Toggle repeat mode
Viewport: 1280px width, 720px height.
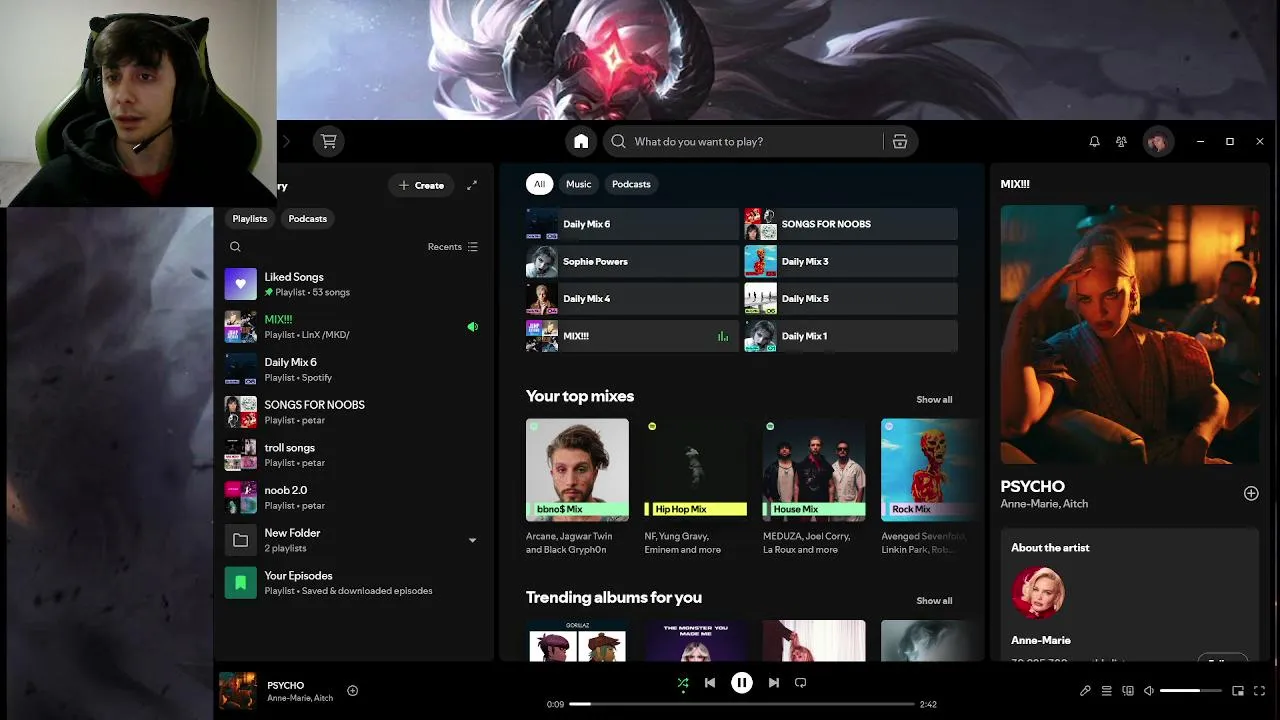click(800, 683)
